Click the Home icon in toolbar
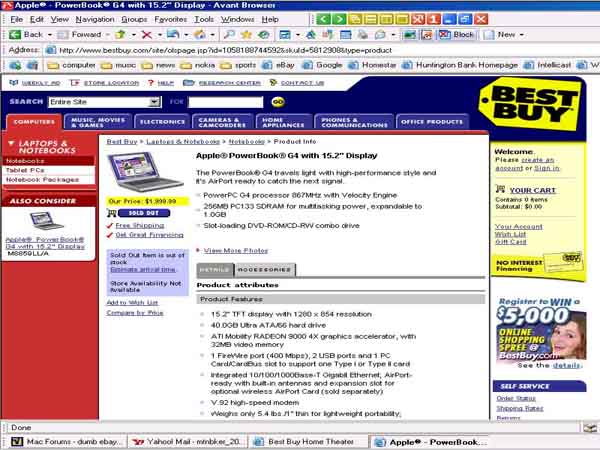The width and height of the screenshot is (600, 450). coord(199,35)
